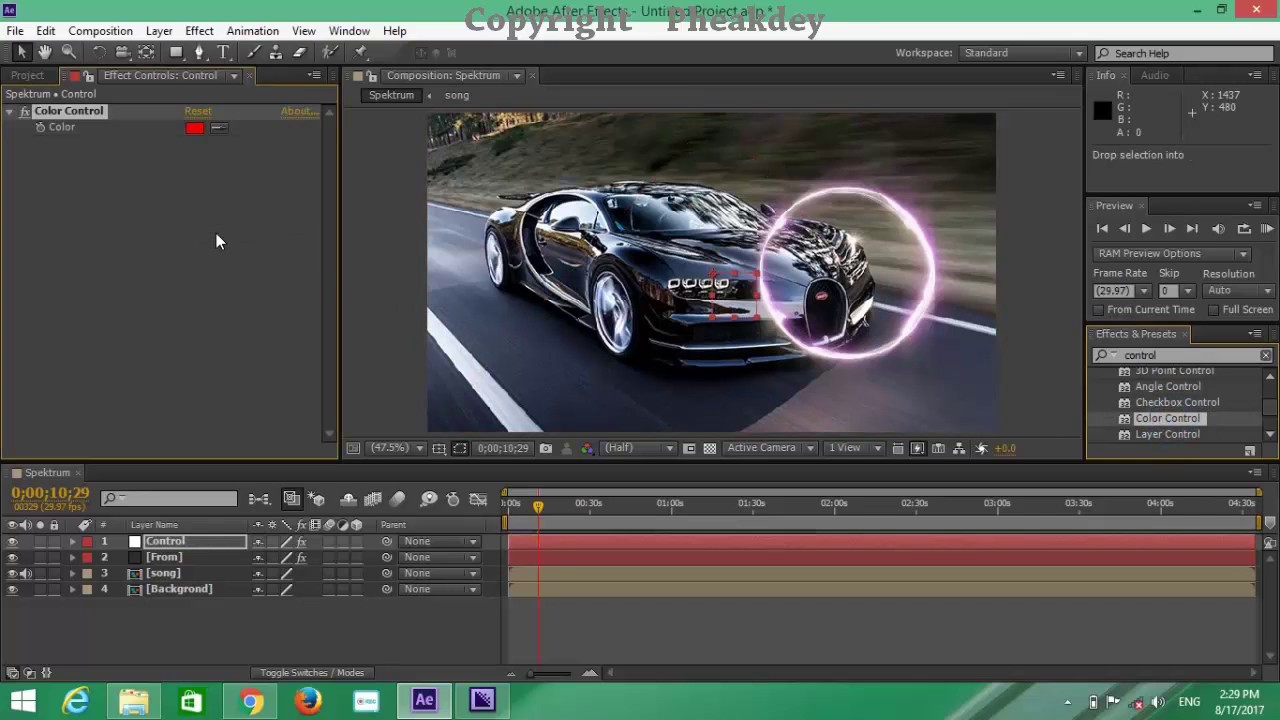Open the Active Camera dropdown
Image resolution: width=1280 pixels, height=720 pixels.
[770, 448]
